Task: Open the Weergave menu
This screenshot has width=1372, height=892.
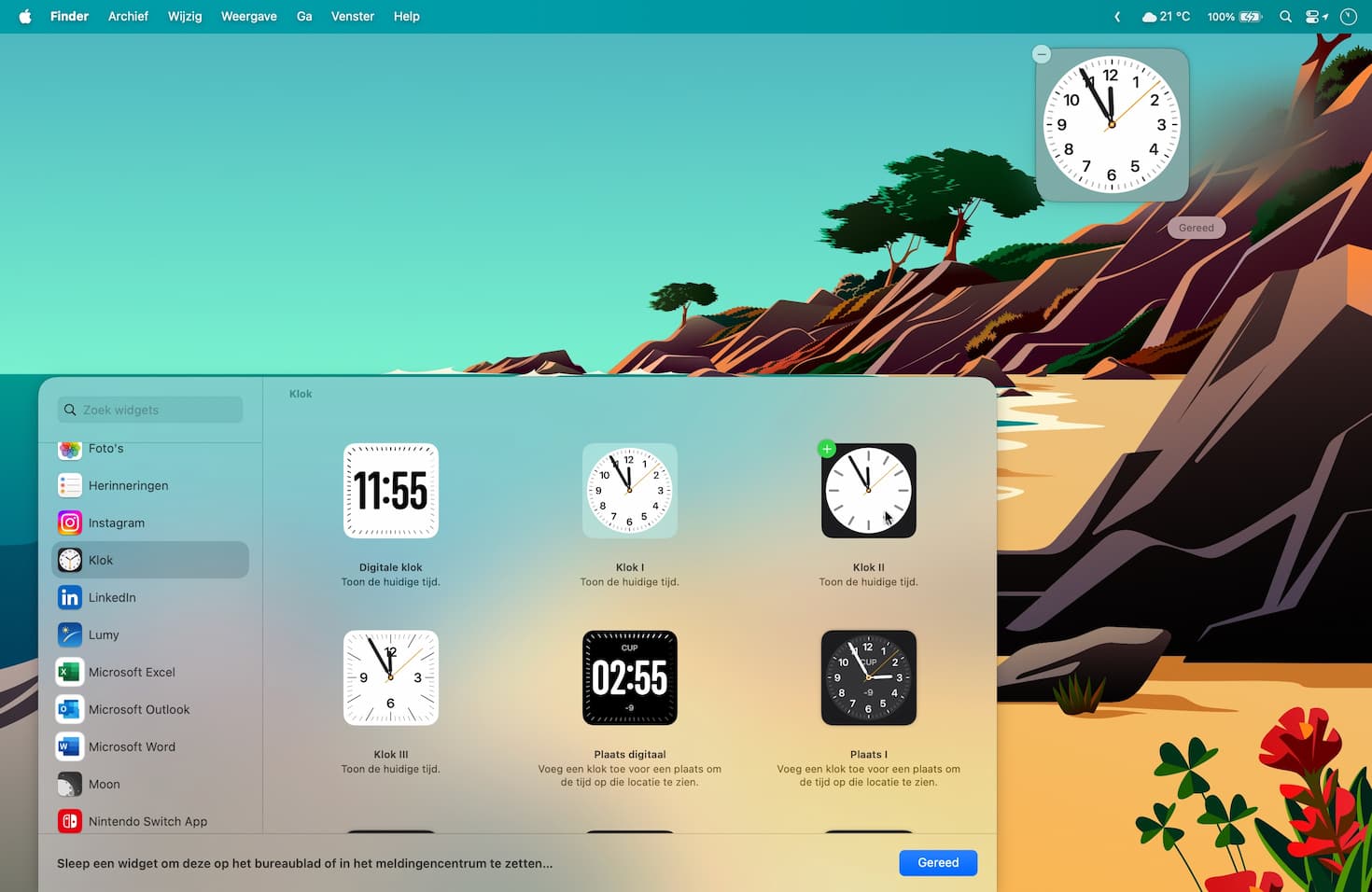Action: coord(248,16)
